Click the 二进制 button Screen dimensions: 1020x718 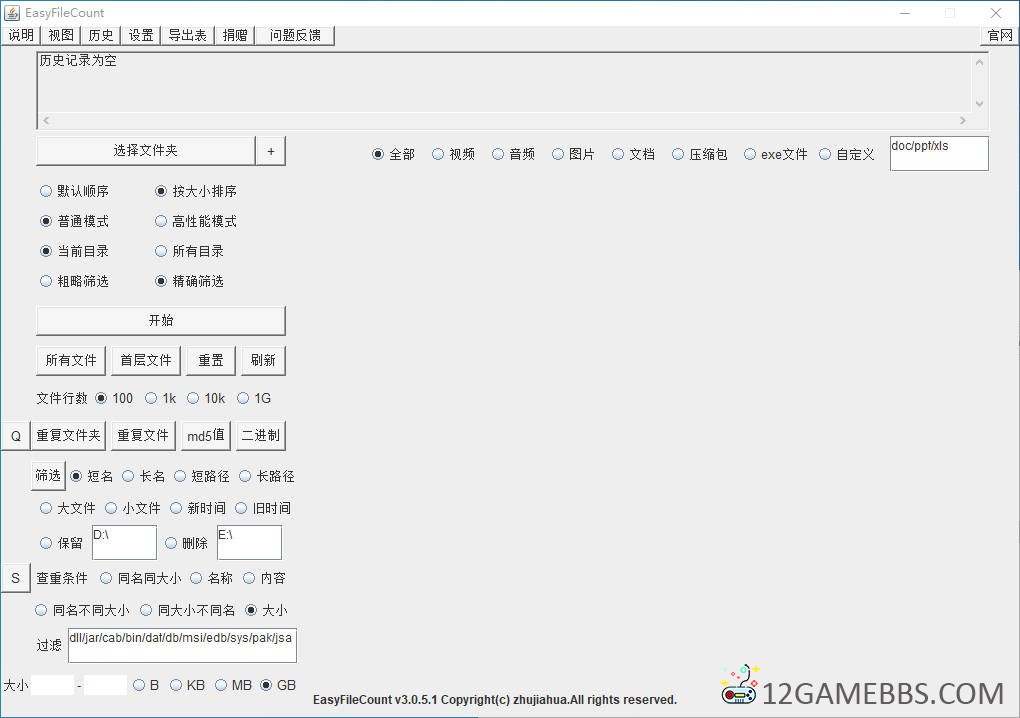pyautogui.click(x=261, y=436)
